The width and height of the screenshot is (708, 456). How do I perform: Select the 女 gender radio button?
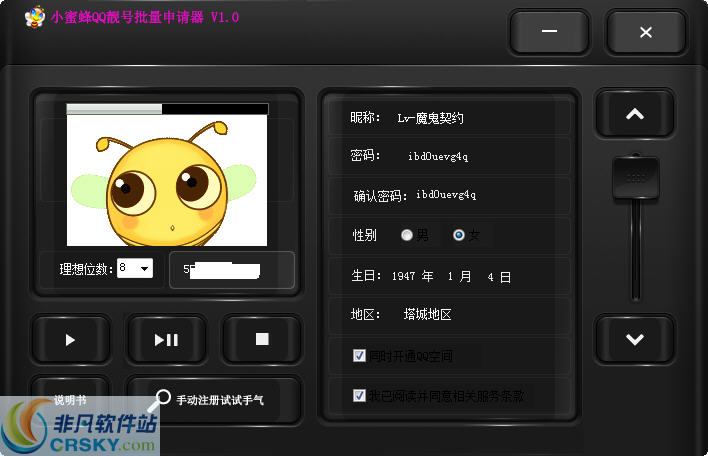pyautogui.click(x=459, y=235)
